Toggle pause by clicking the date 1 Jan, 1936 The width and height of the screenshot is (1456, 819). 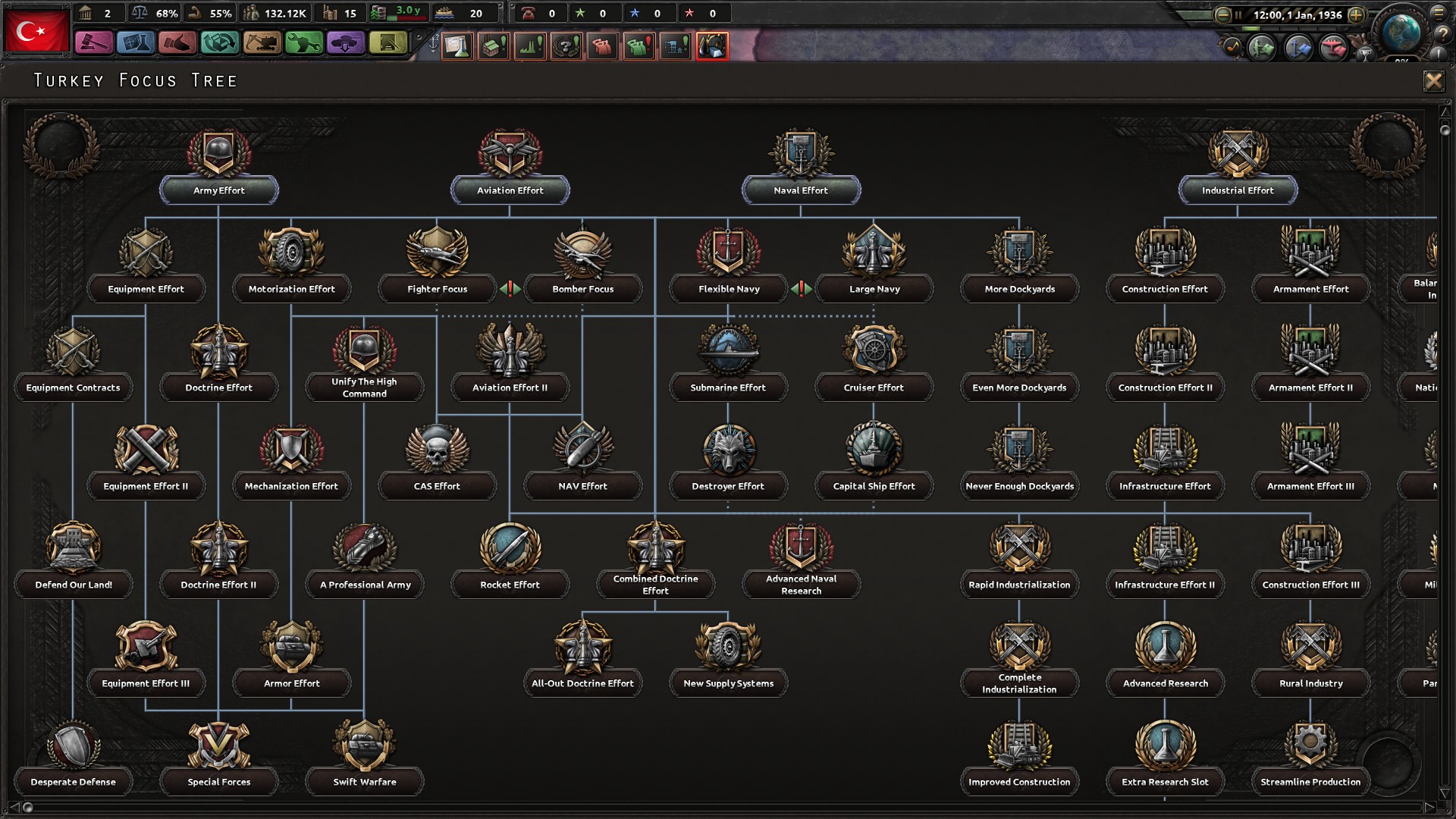pyautogui.click(x=1298, y=14)
